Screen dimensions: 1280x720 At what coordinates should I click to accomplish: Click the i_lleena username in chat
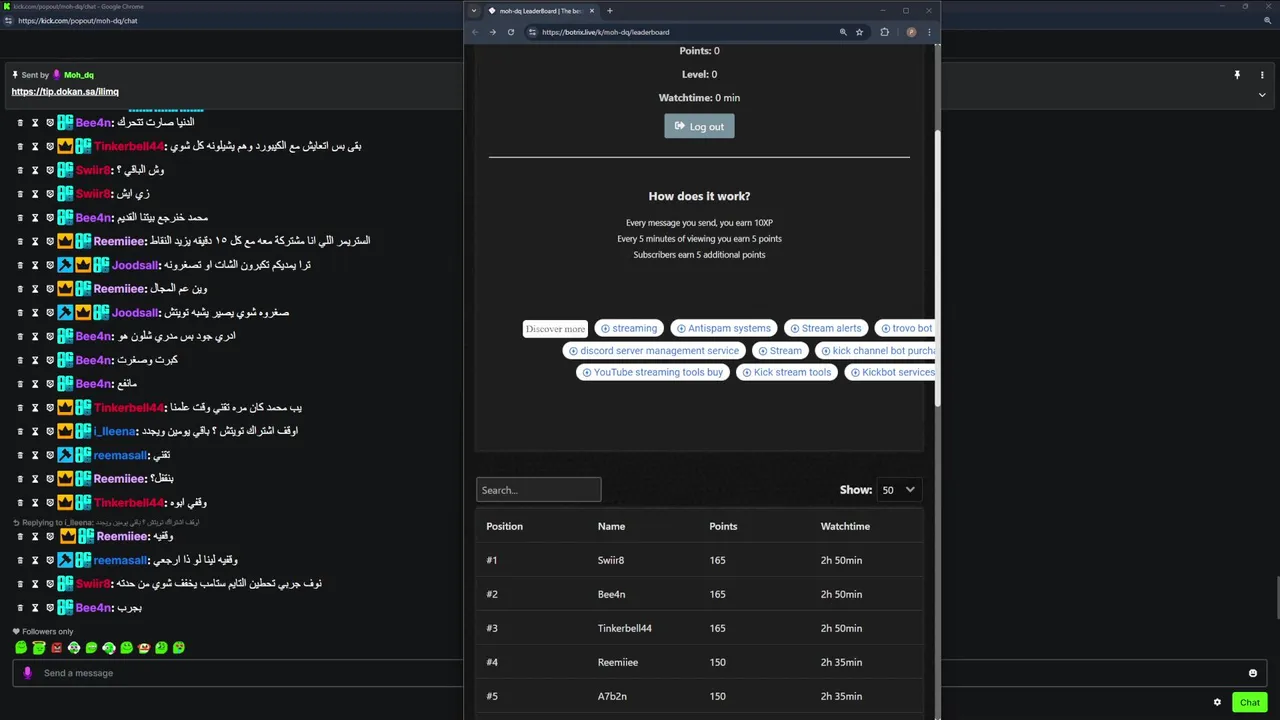114,431
